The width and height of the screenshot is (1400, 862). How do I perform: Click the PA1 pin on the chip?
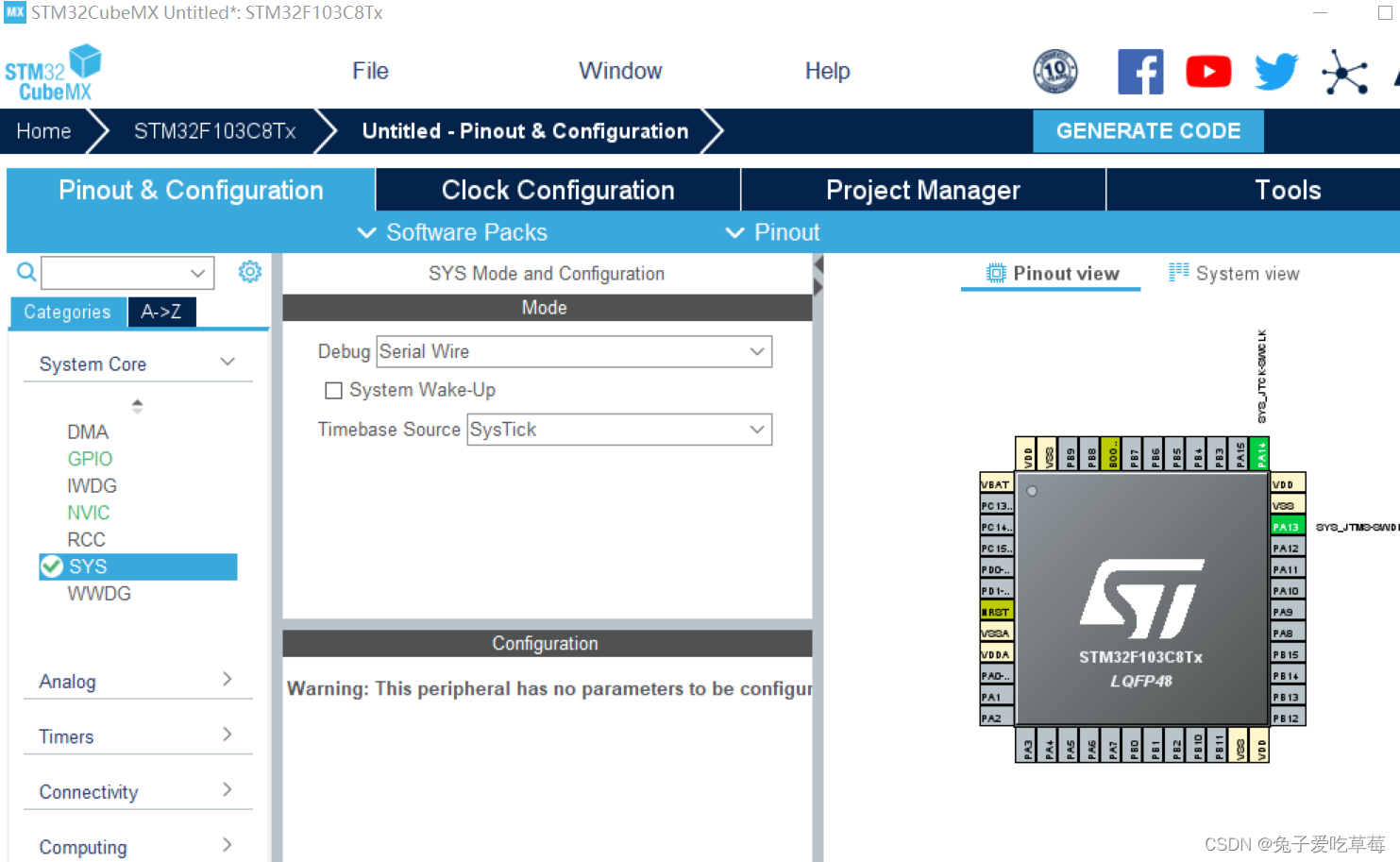pos(996,697)
